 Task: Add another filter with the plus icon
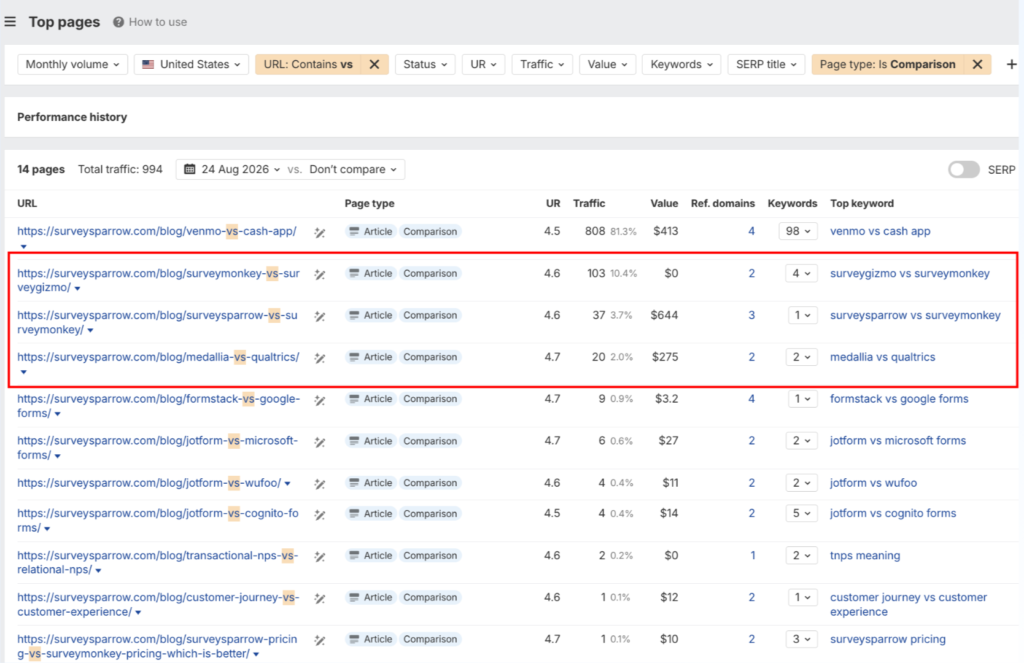(x=1012, y=64)
